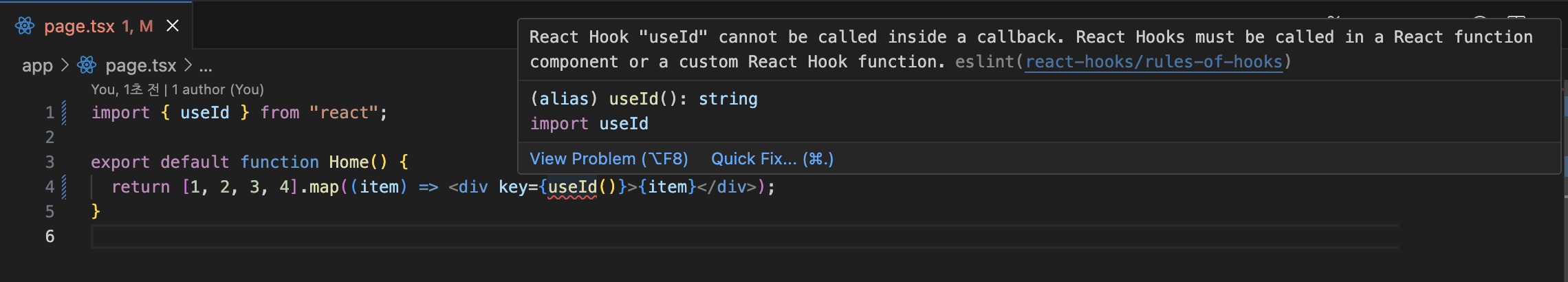Click useId in the import statement
Image resolution: width=1568 pixels, height=282 pixels.
tap(205, 113)
